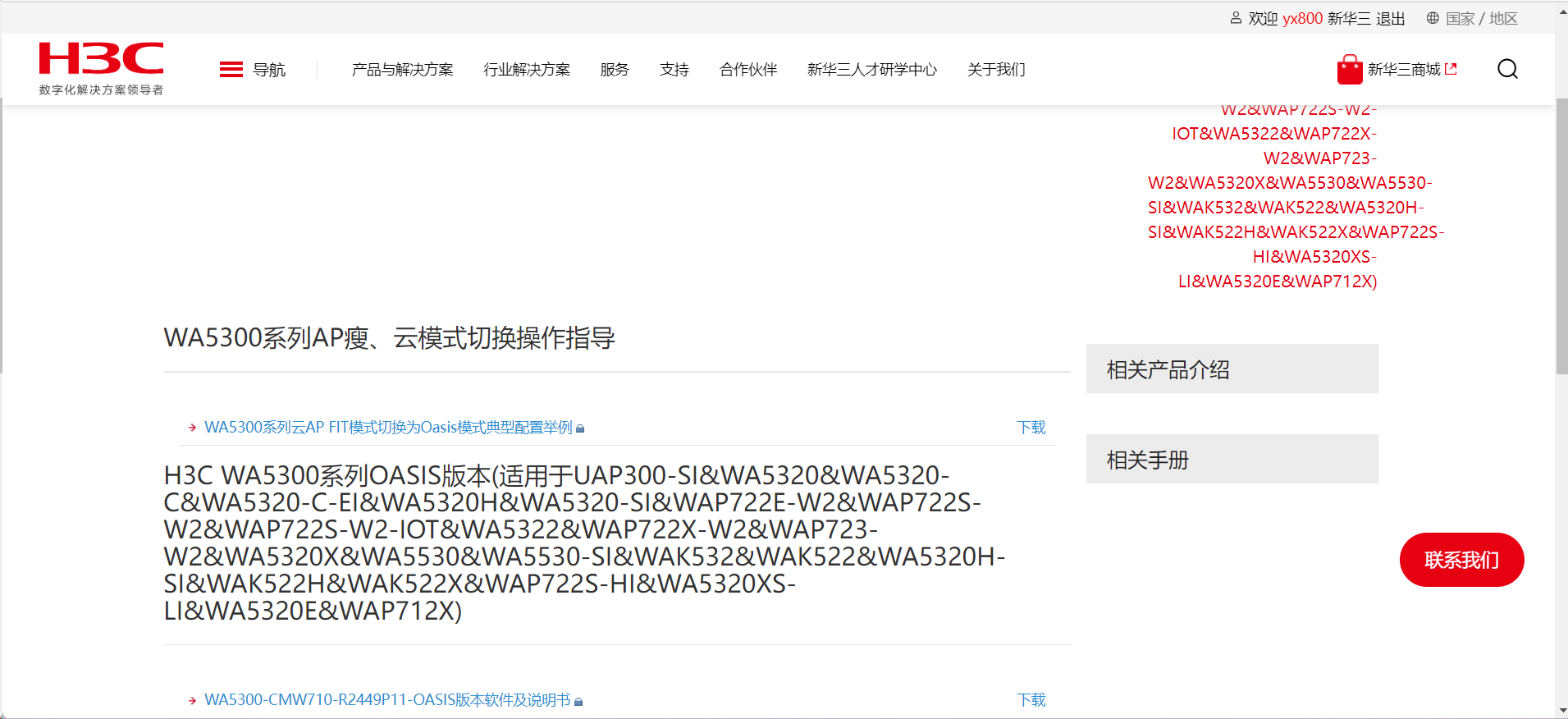Download the Oasis模式典型配置举例 document
Image resolution: width=1568 pixels, height=719 pixels.
pyautogui.click(x=1031, y=428)
